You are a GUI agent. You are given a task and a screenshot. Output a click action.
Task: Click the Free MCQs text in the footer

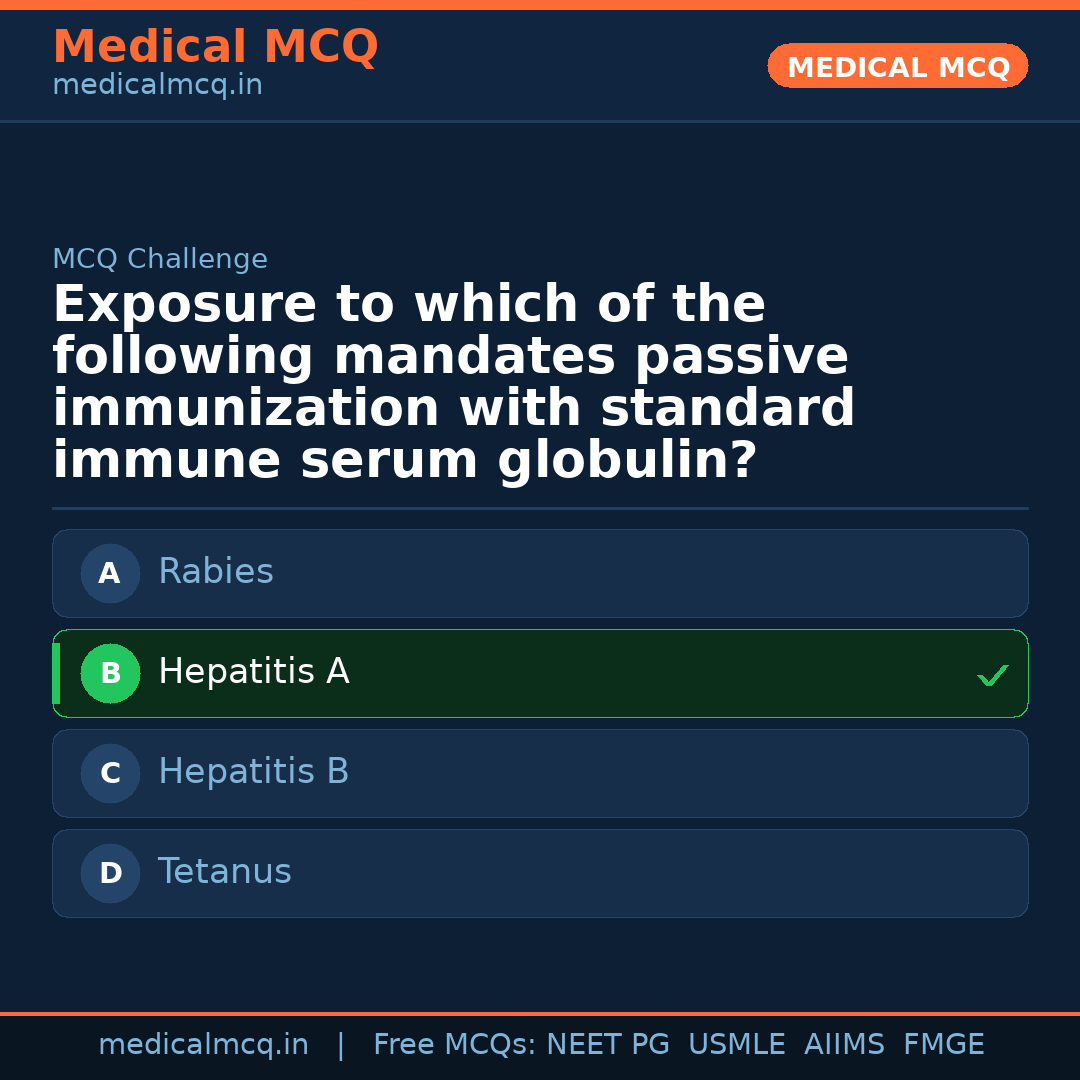tap(455, 1045)
